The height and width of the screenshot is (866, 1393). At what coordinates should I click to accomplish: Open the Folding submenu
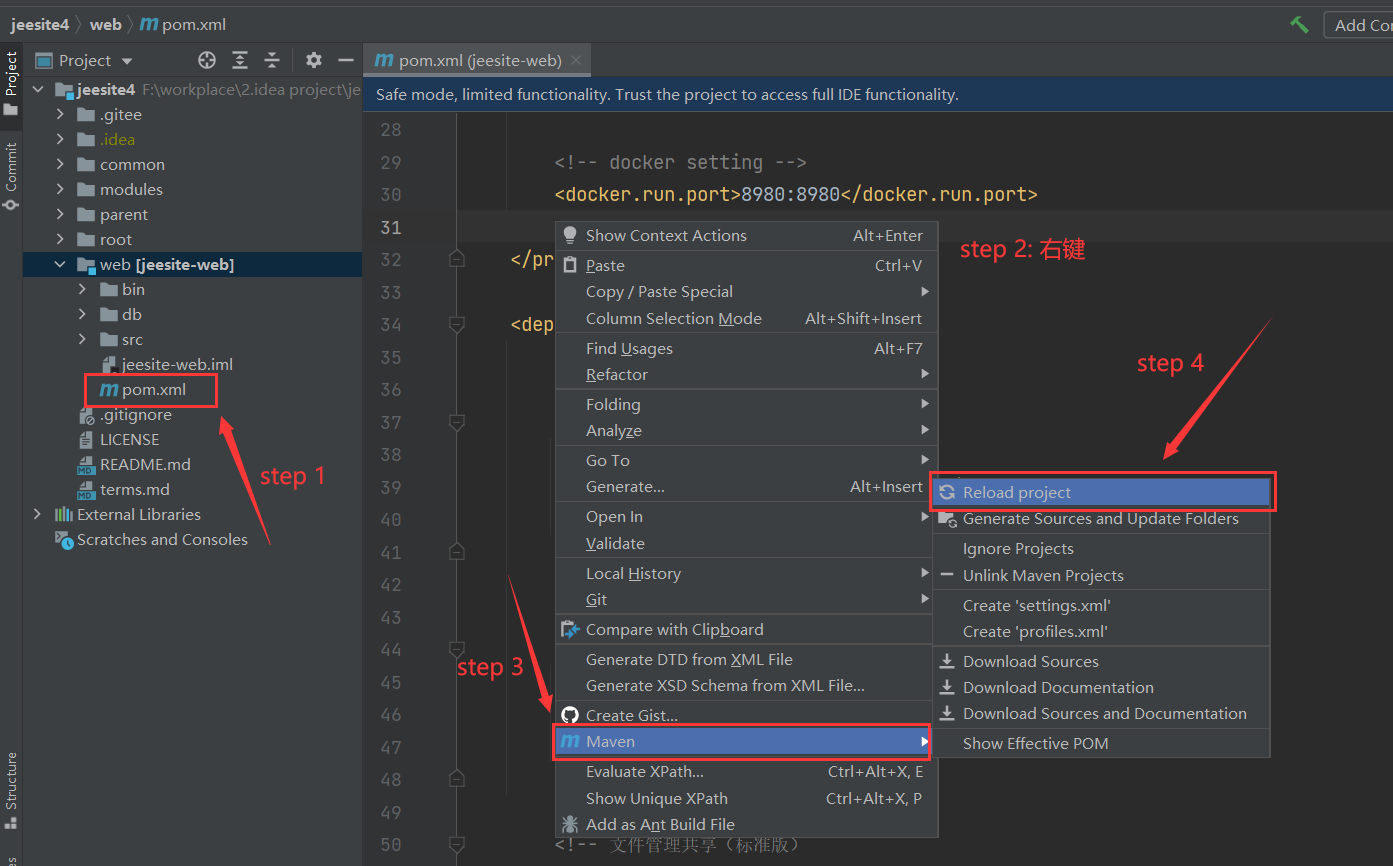pyautogui.click(x=746, y=404)
